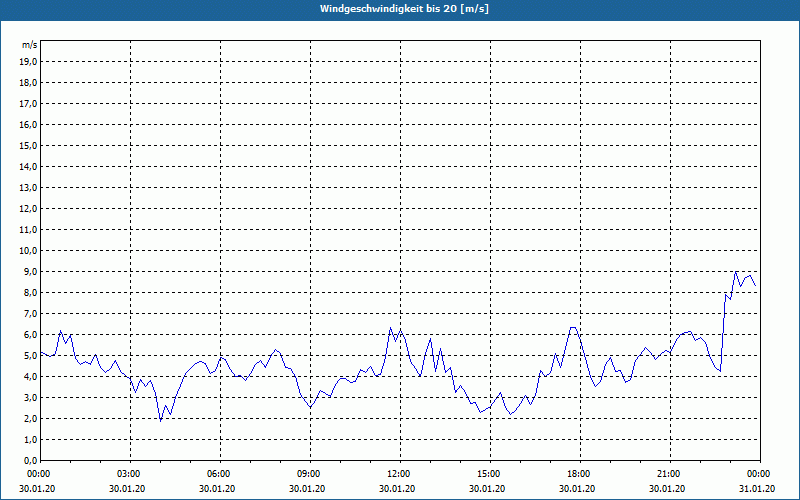Click the "3,0" y-axis label
Screen dimensions: 800x500
coord(30,397)
